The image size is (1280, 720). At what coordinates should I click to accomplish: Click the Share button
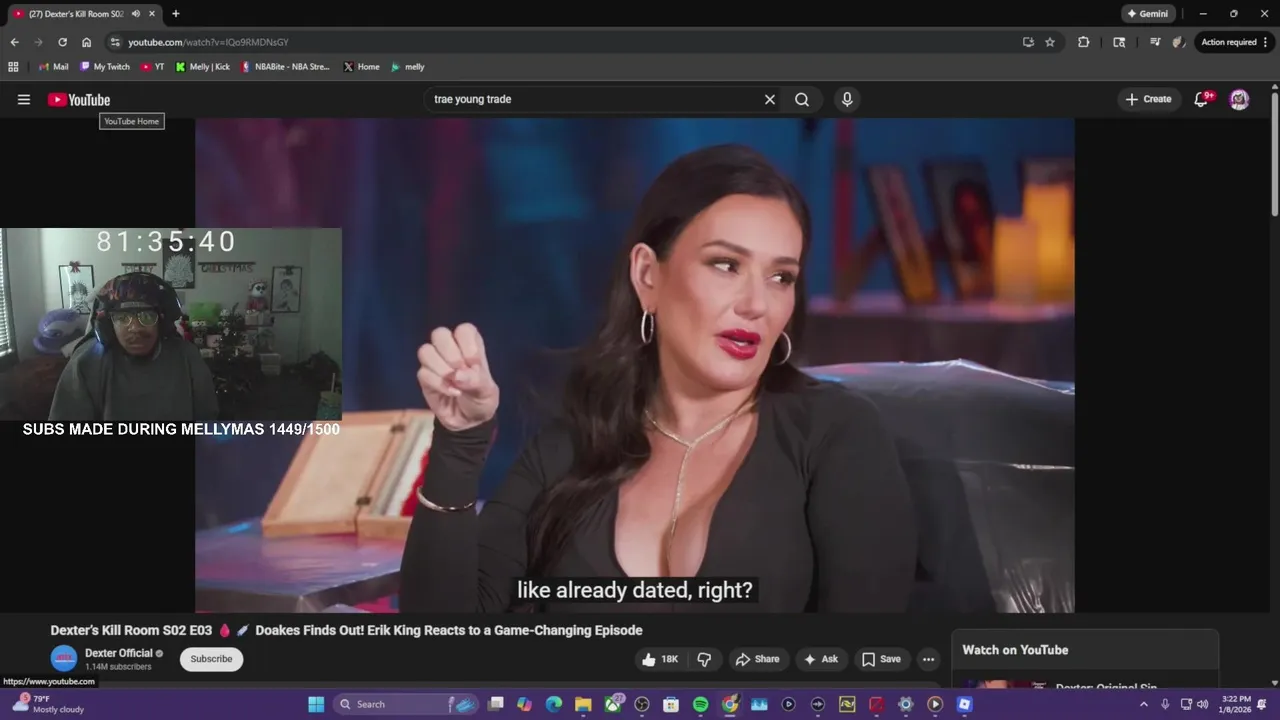757,659
